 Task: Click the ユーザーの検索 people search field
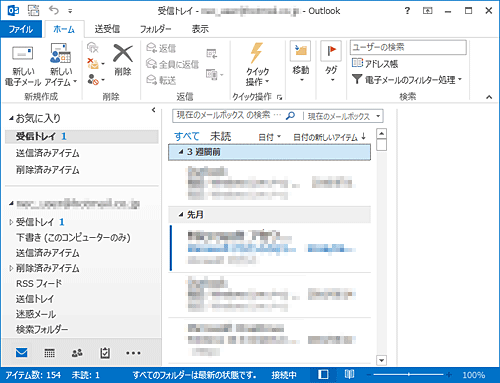coord(408,47)
